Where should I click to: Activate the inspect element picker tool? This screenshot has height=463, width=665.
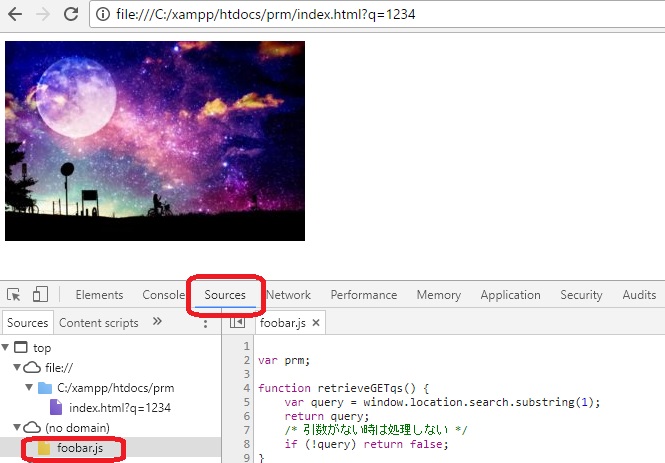click(14, 294)
